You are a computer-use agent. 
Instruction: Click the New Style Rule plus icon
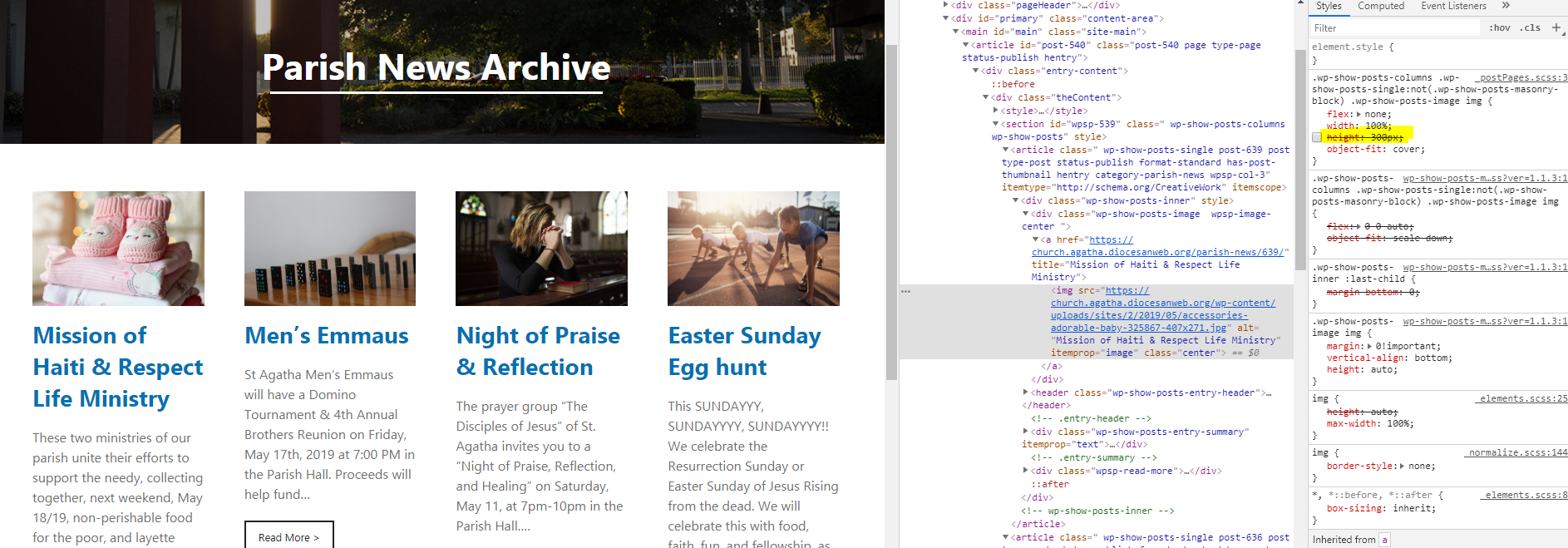[1556, 27]
